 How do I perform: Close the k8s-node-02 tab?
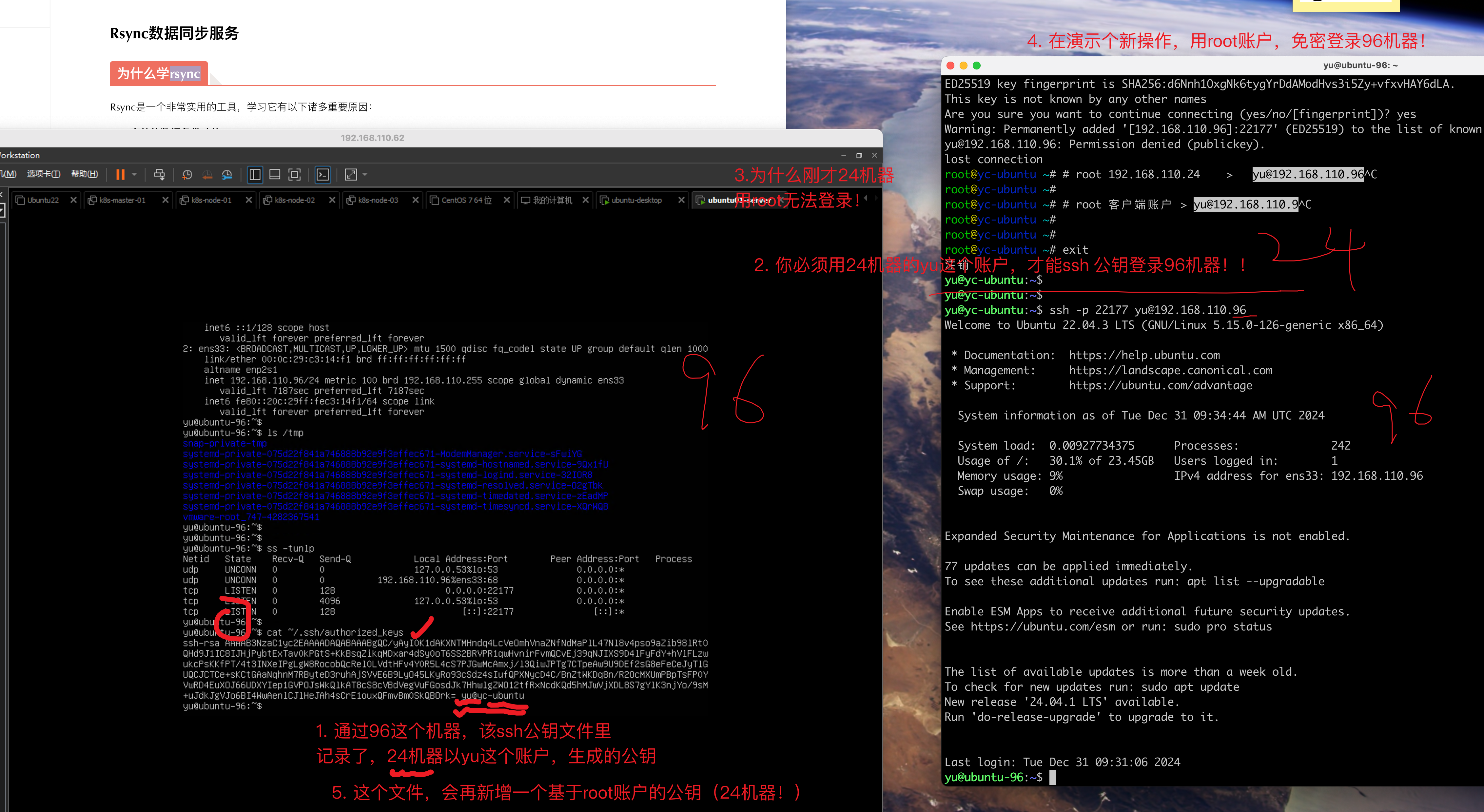[332, 201]
